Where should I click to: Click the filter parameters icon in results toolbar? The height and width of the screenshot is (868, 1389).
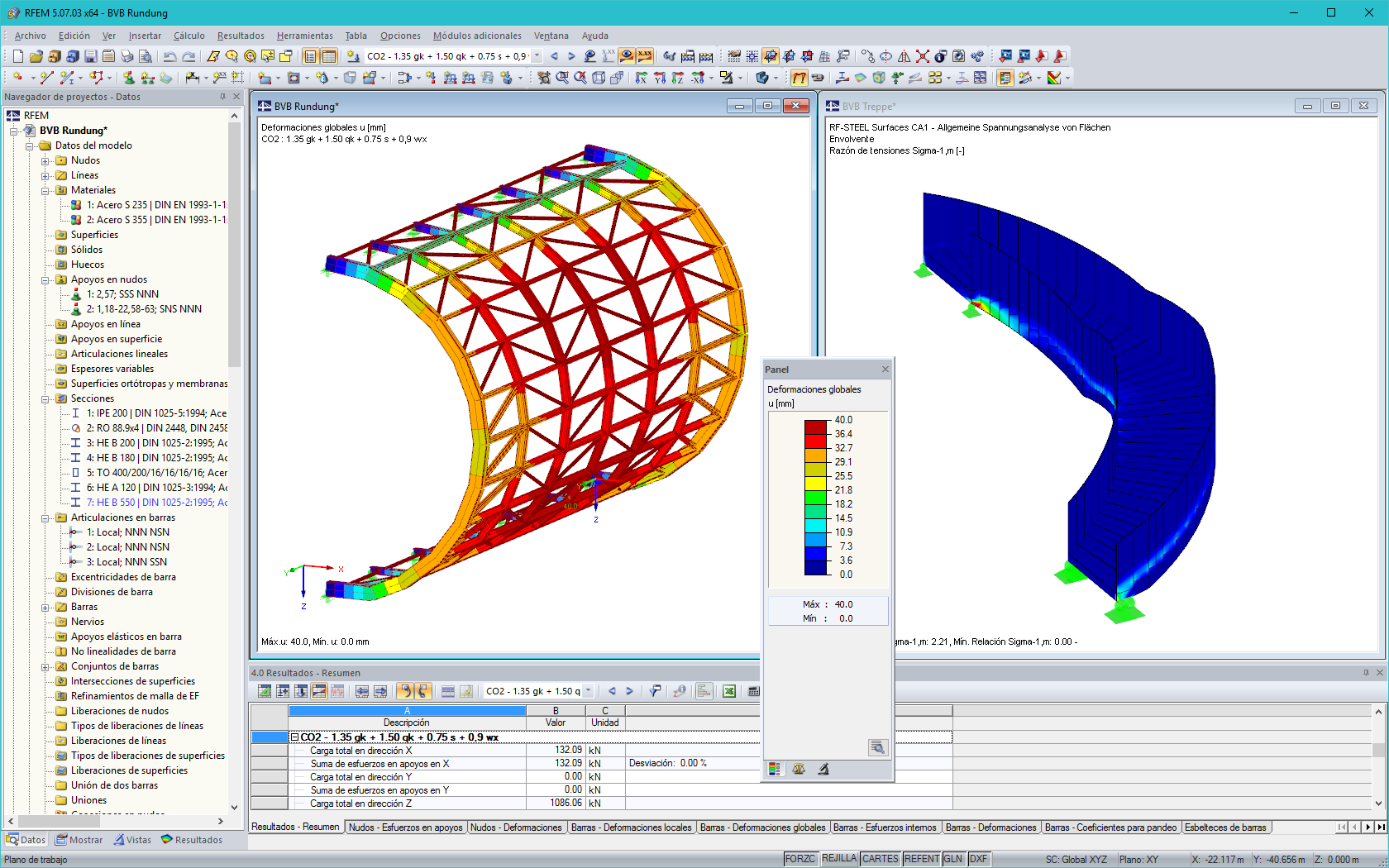(x=654, y=691)
